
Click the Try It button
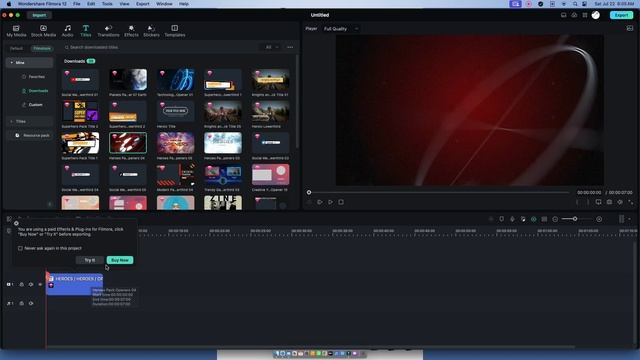click(x=89, y=260)
